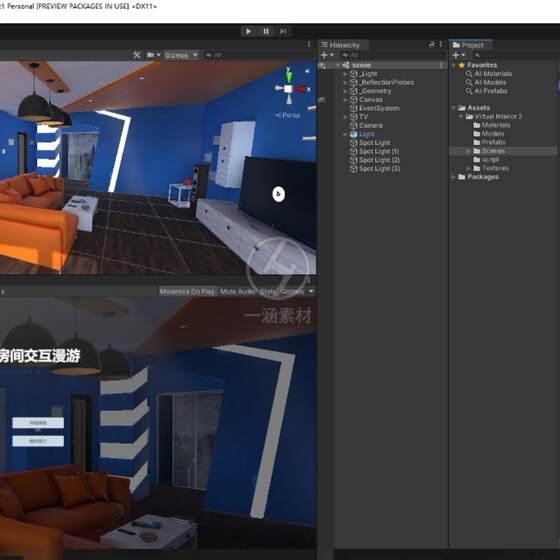Screen dimensions: 560x560
Task: Toggle the gizmo rotation lock icon
Action: (x=307, y=71)
